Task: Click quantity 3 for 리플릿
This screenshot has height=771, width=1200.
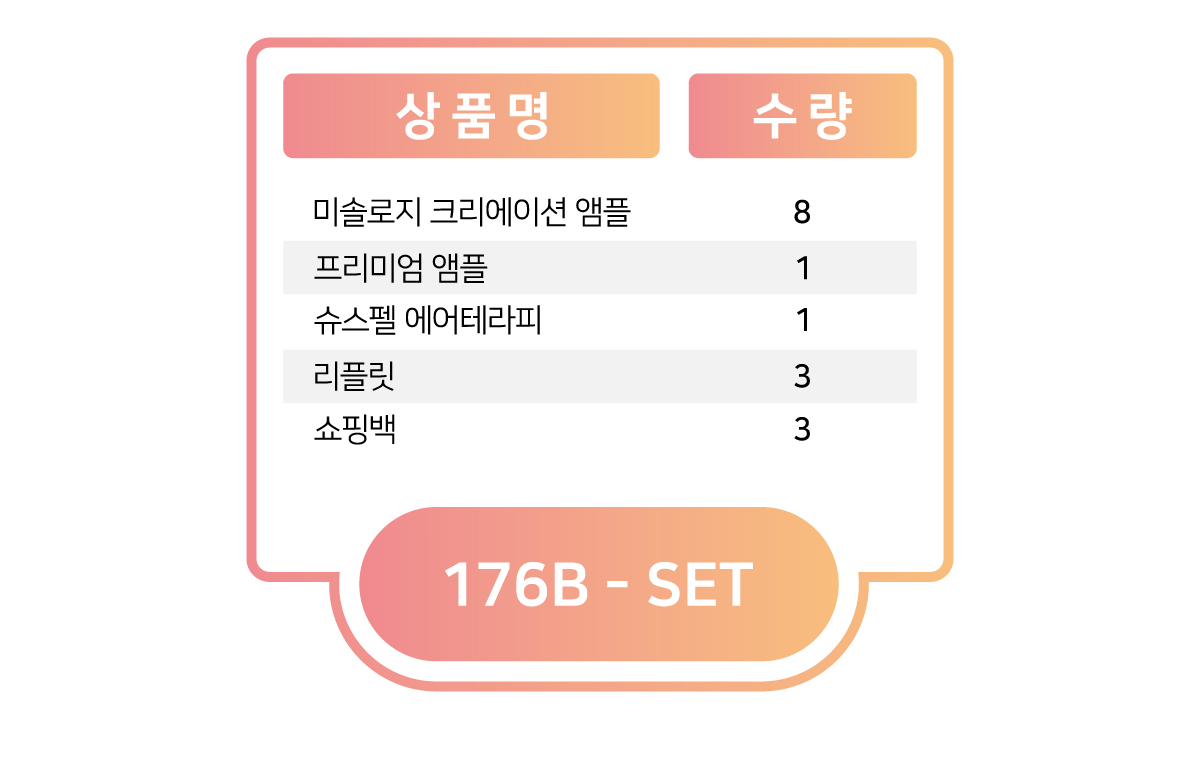Action: click(x=802, y=376)
